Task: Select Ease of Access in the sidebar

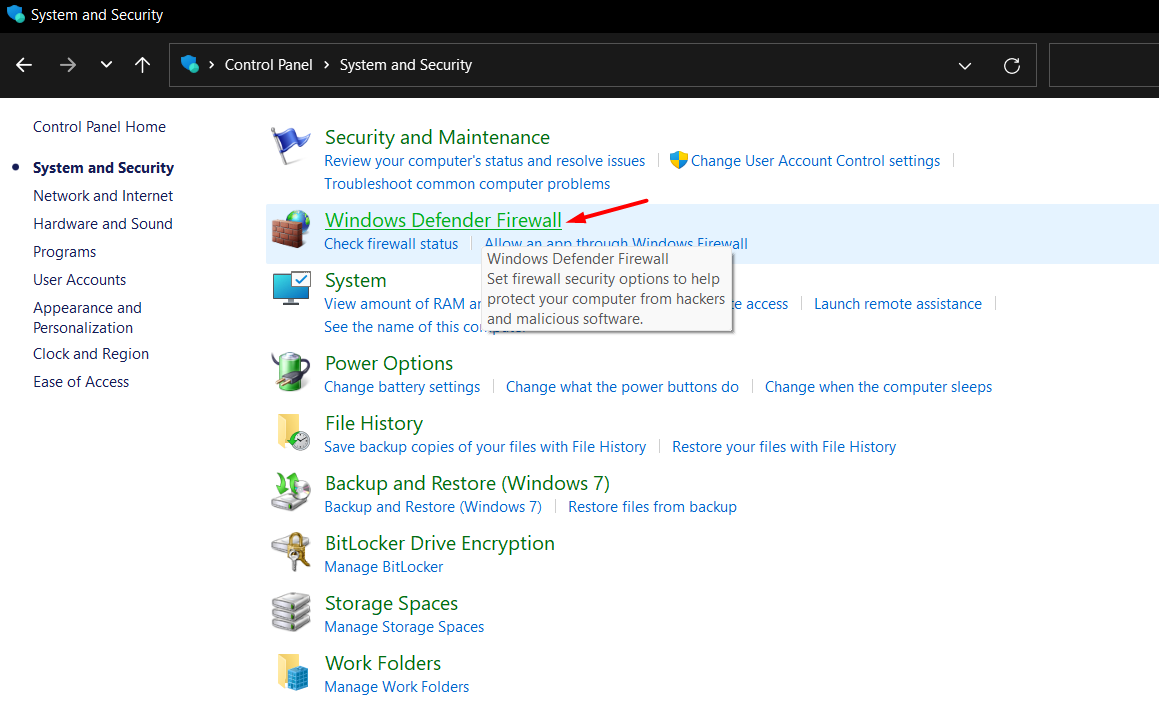Action: click(81, 382)
